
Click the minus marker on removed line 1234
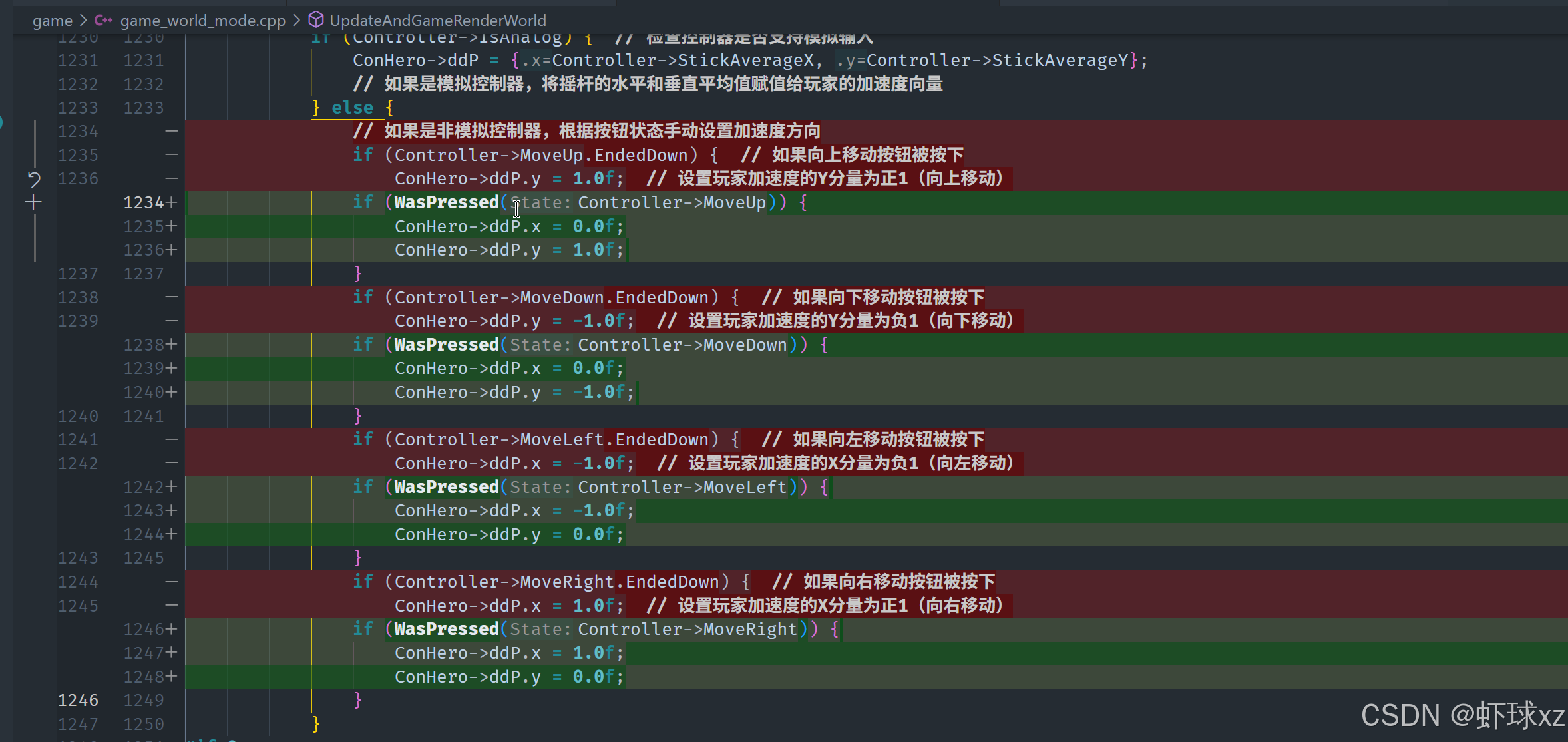point(171,132)
